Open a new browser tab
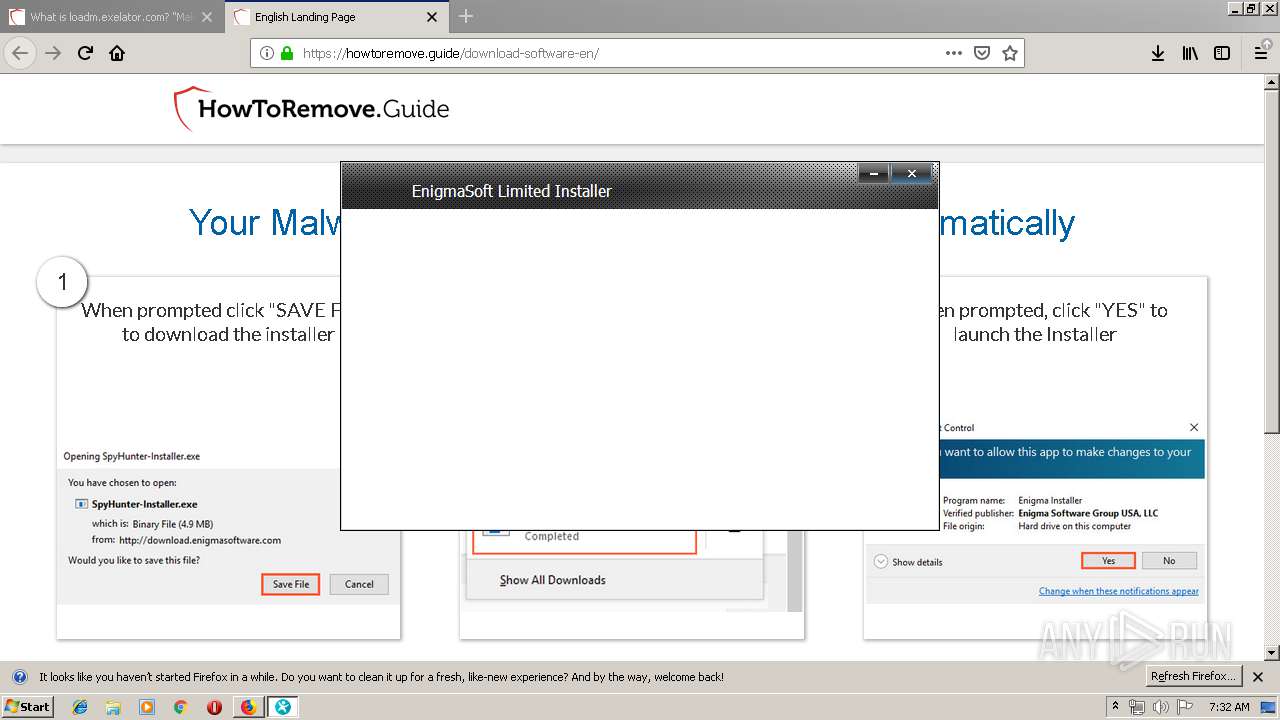1280x720 pixels. pos(466,16)
